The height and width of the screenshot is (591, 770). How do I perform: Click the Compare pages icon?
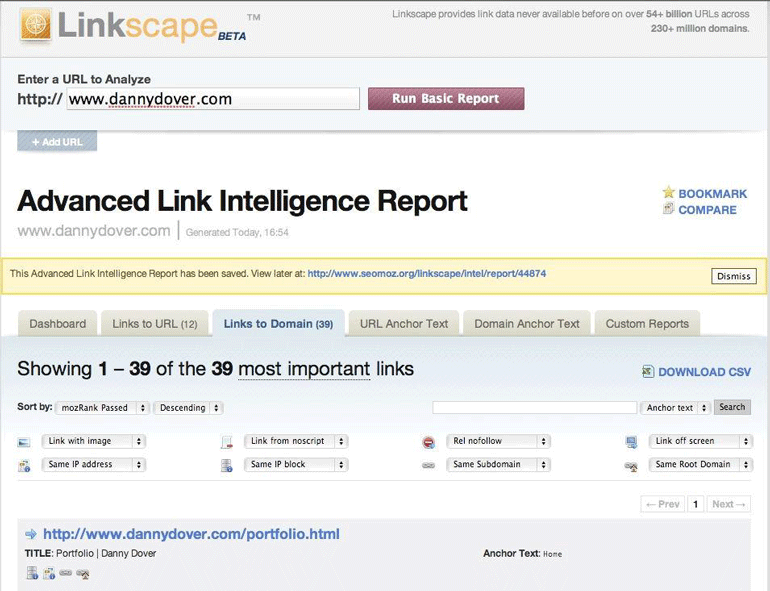668,209
